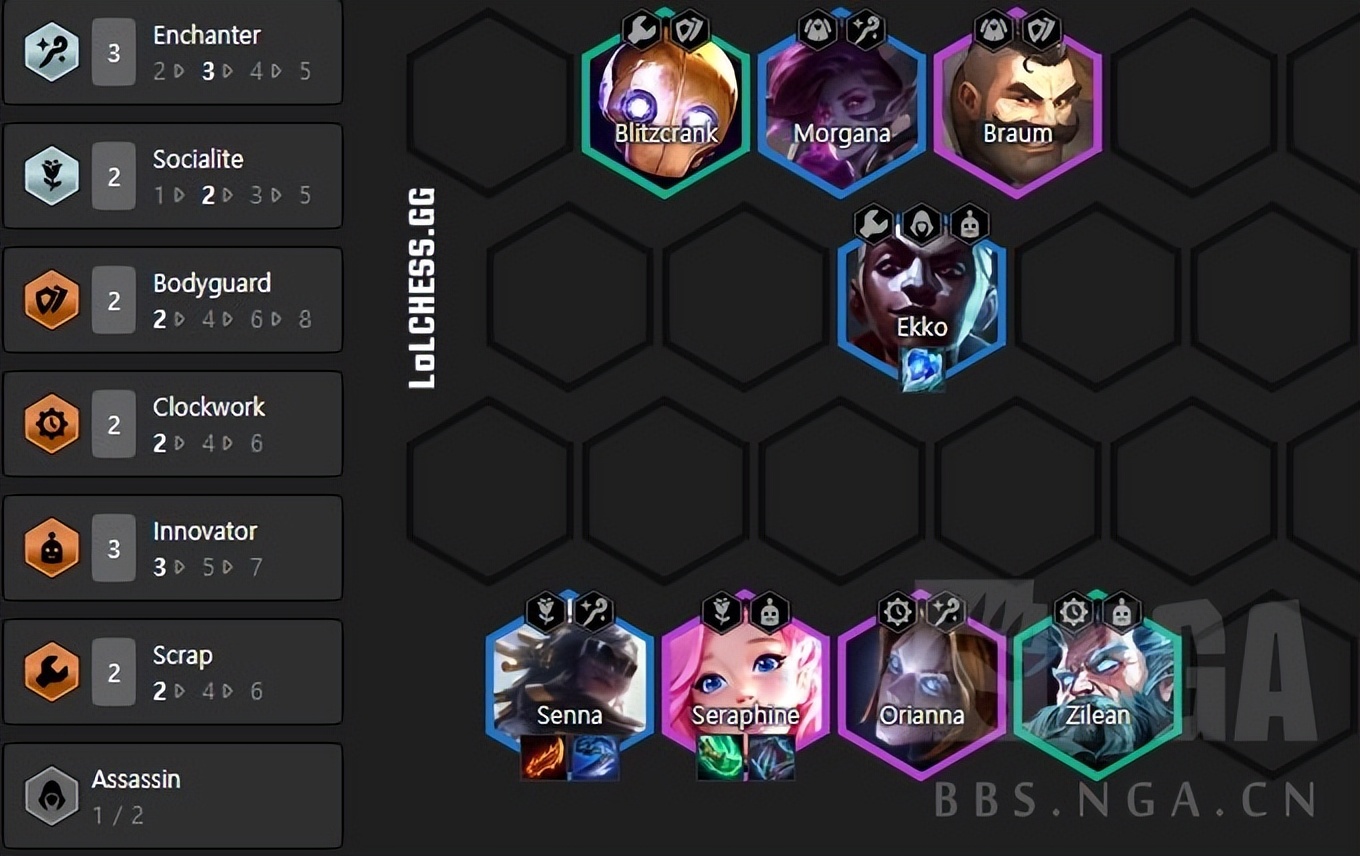Image resolution: width=1360 pixels, height=856 pixels.
Task: Click the blue item under Ekko
Action: (922, 369)
